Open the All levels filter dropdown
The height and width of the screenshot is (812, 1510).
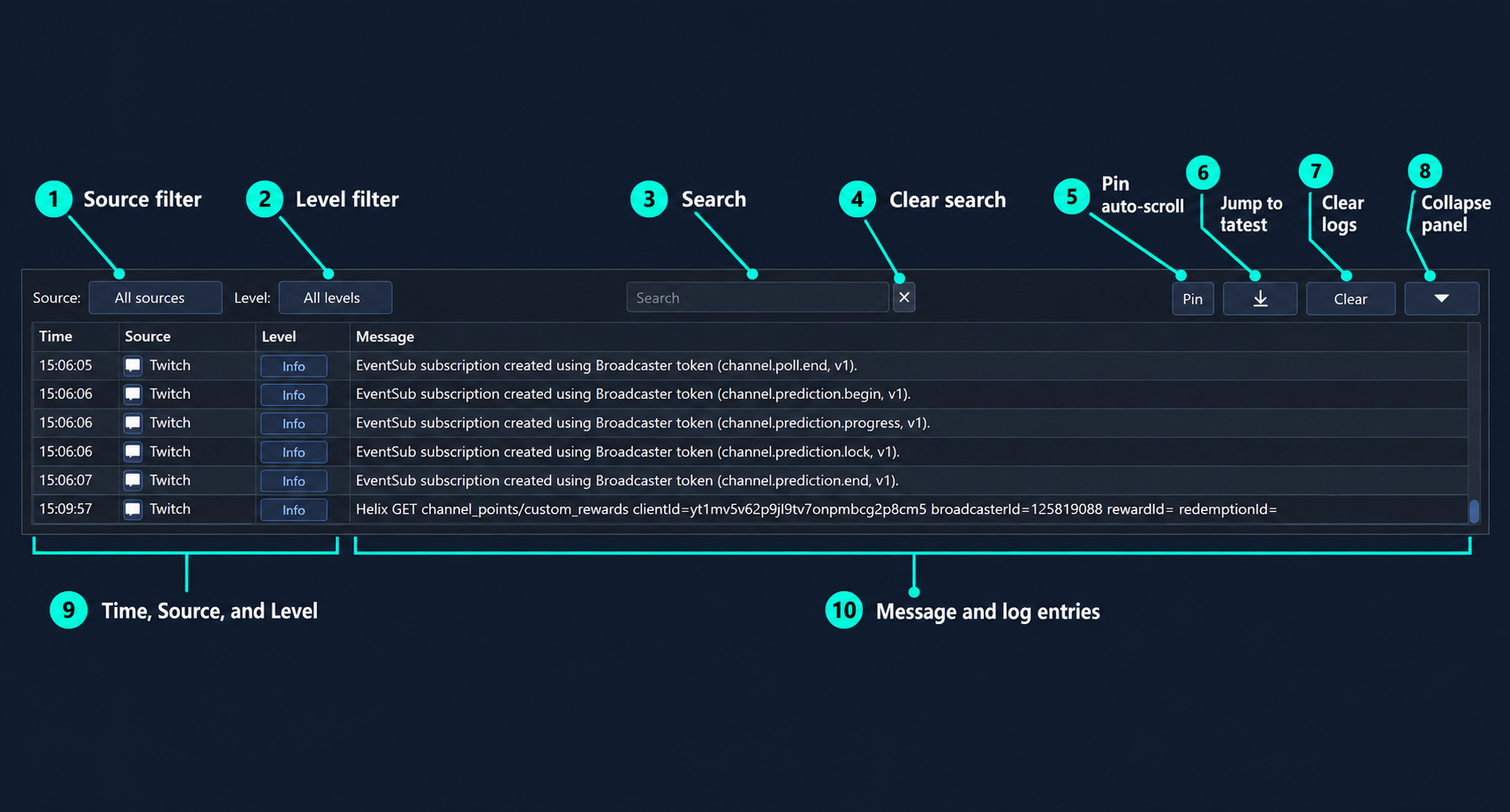336,297
